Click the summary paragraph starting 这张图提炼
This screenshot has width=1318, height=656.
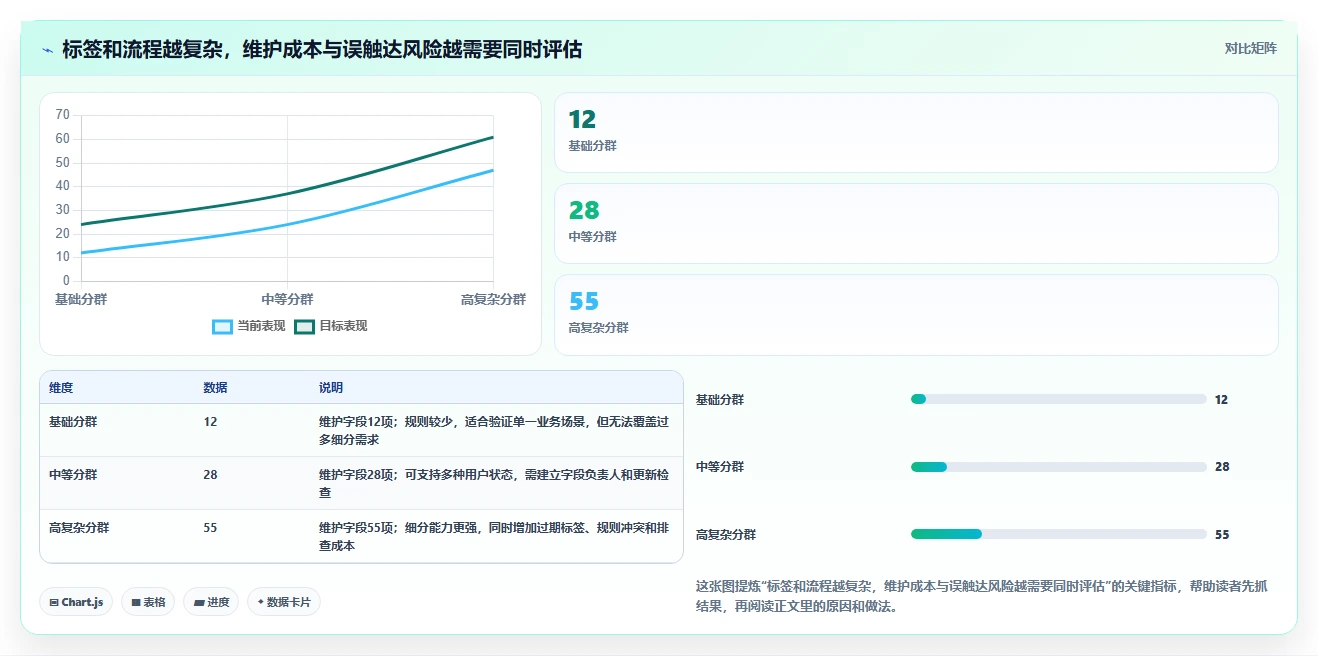click(982, 596)
